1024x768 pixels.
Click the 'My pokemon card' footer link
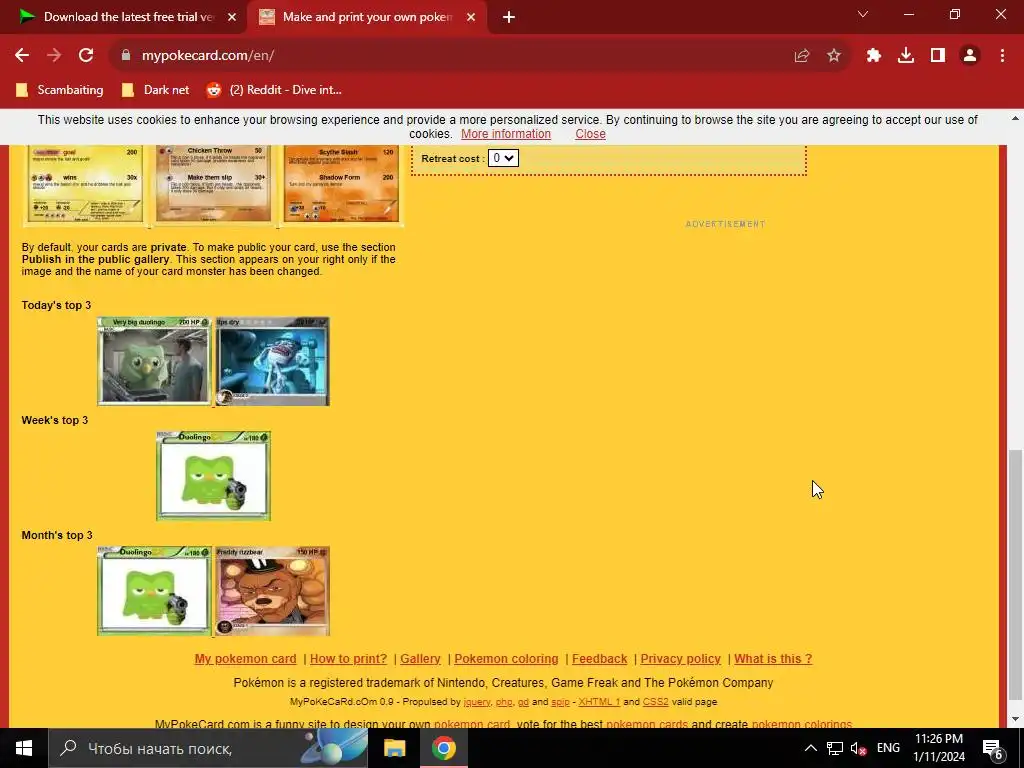tap(245, 659)
